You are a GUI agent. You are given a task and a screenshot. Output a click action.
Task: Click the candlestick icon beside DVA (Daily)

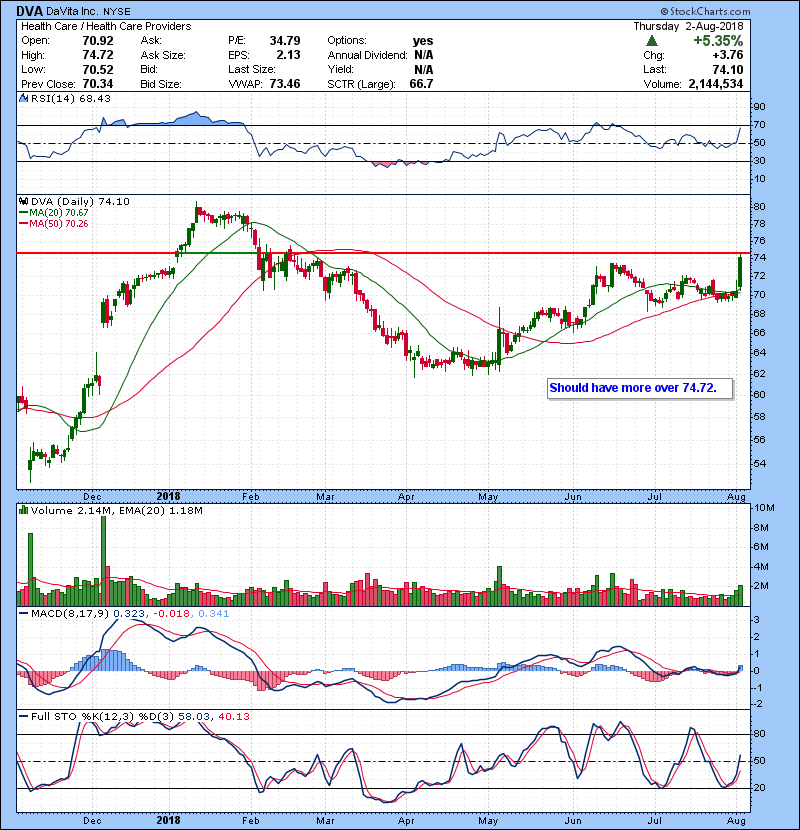coord(23,201)
